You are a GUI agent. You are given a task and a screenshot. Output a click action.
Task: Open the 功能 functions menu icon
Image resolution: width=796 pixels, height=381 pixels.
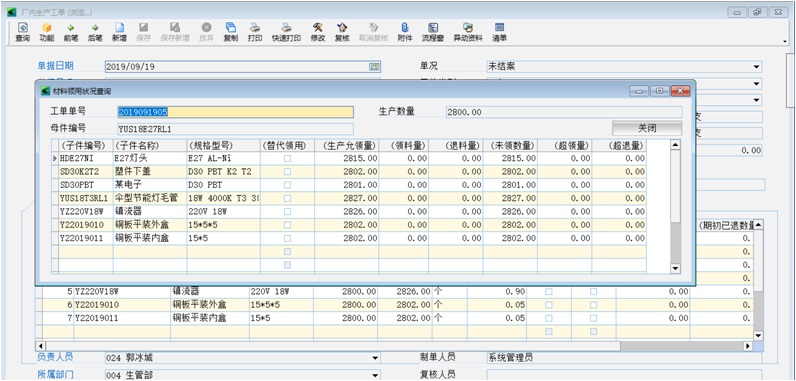47,32
